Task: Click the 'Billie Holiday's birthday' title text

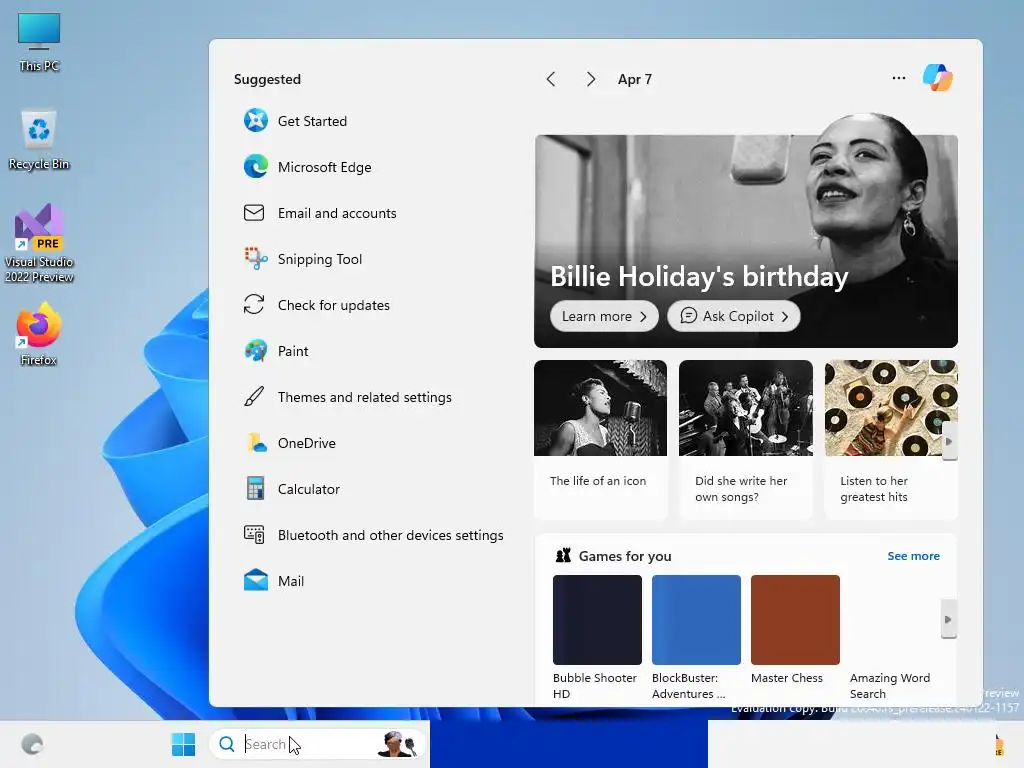Action: tap(699, 276)
